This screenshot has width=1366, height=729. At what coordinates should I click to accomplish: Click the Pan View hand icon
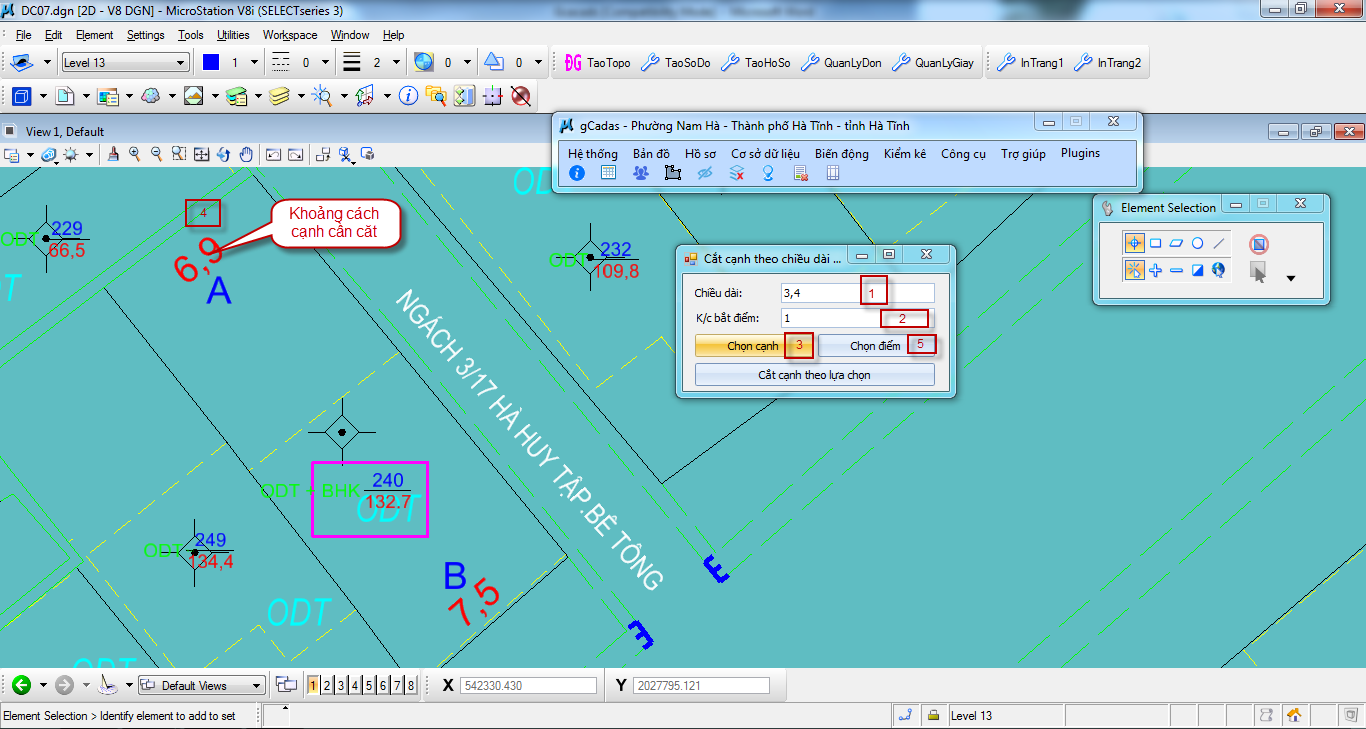click(246, 154)
